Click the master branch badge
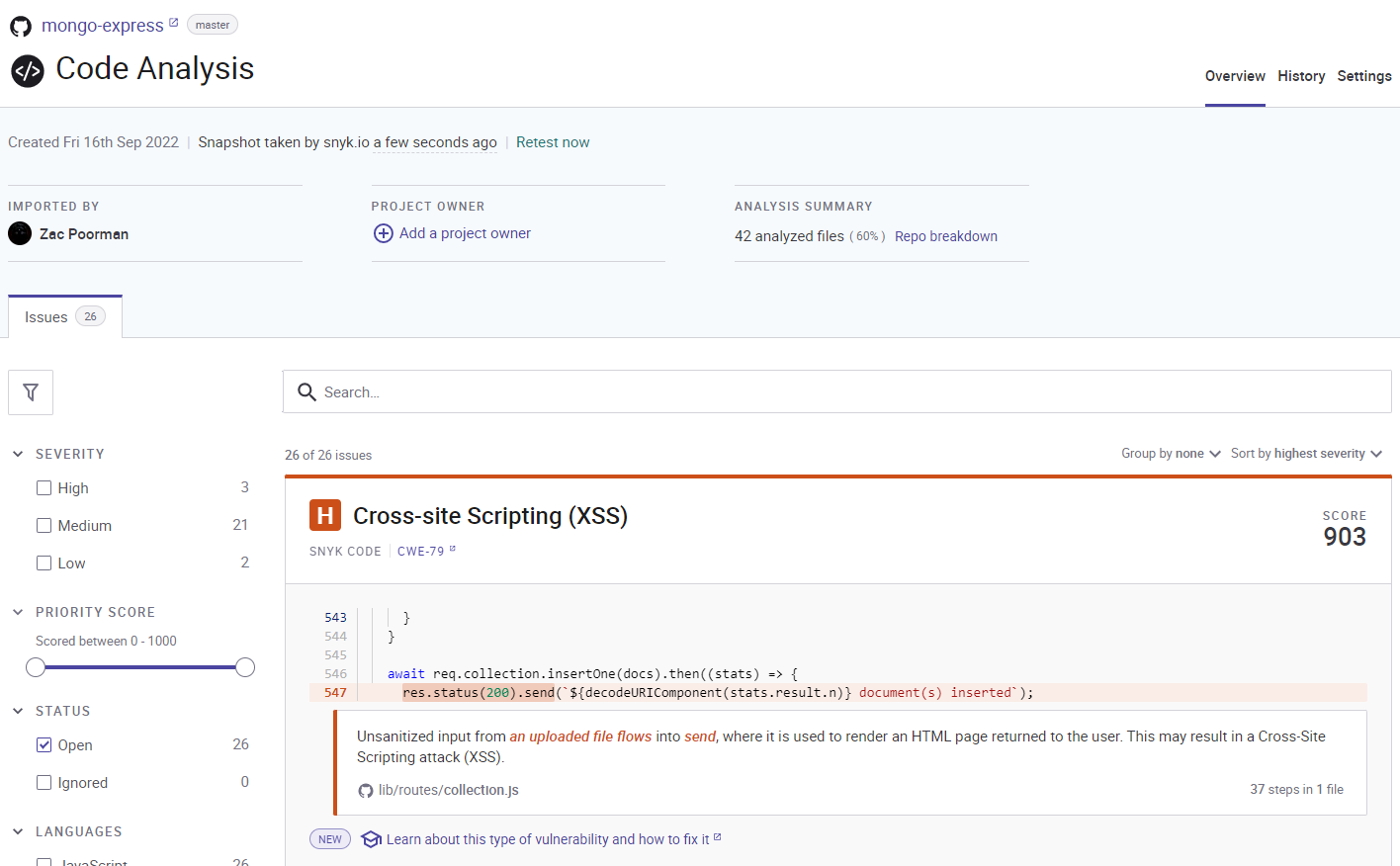 [x=213, y=25]
